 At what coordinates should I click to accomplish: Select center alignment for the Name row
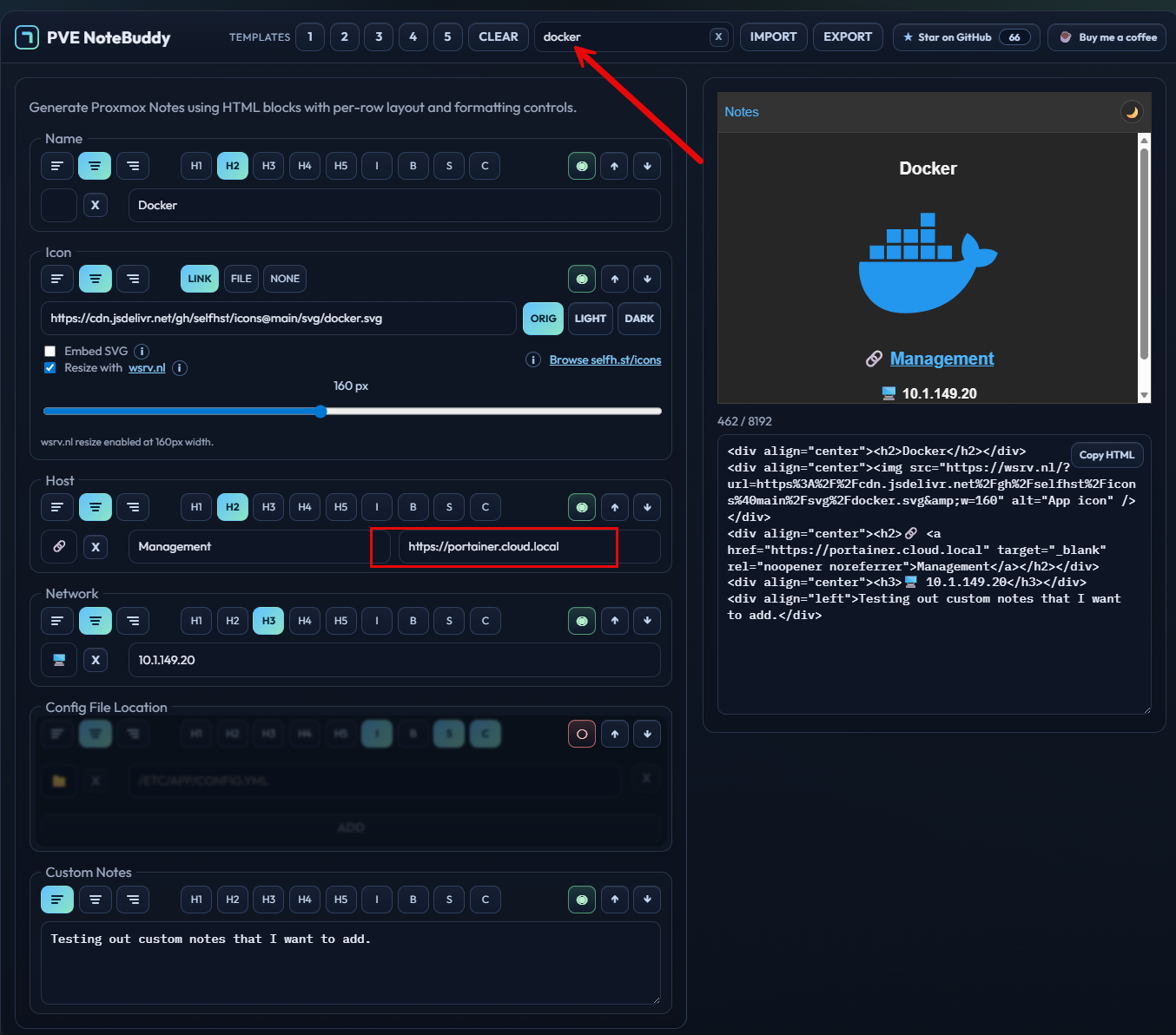point(95,165)
